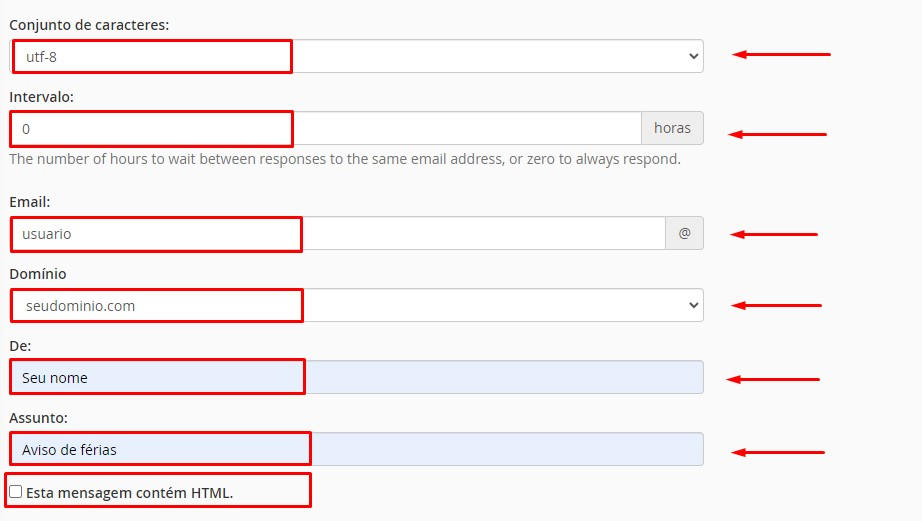Click the chevron arrow of Domínio select
Image resolution: width=922 pixels, height=521 pixels.
click(693, 305)
